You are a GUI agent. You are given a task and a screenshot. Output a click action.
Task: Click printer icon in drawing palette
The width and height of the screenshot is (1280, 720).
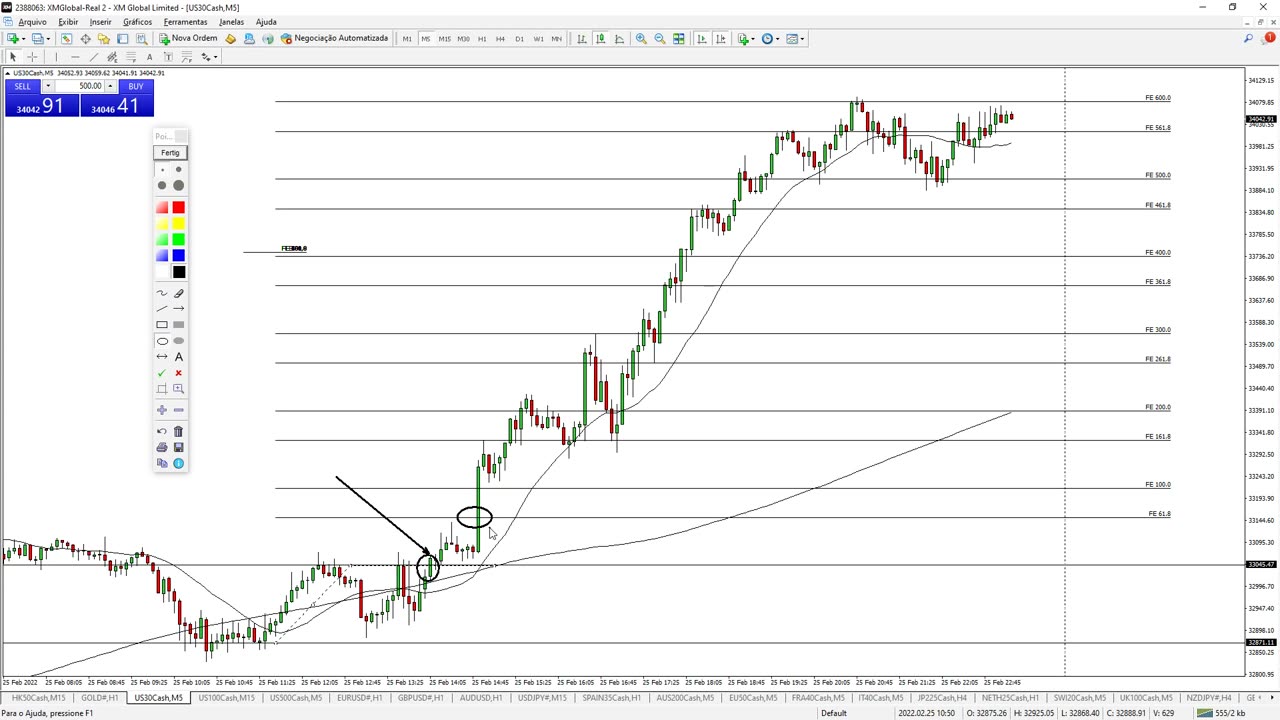[x=162, y=447]
